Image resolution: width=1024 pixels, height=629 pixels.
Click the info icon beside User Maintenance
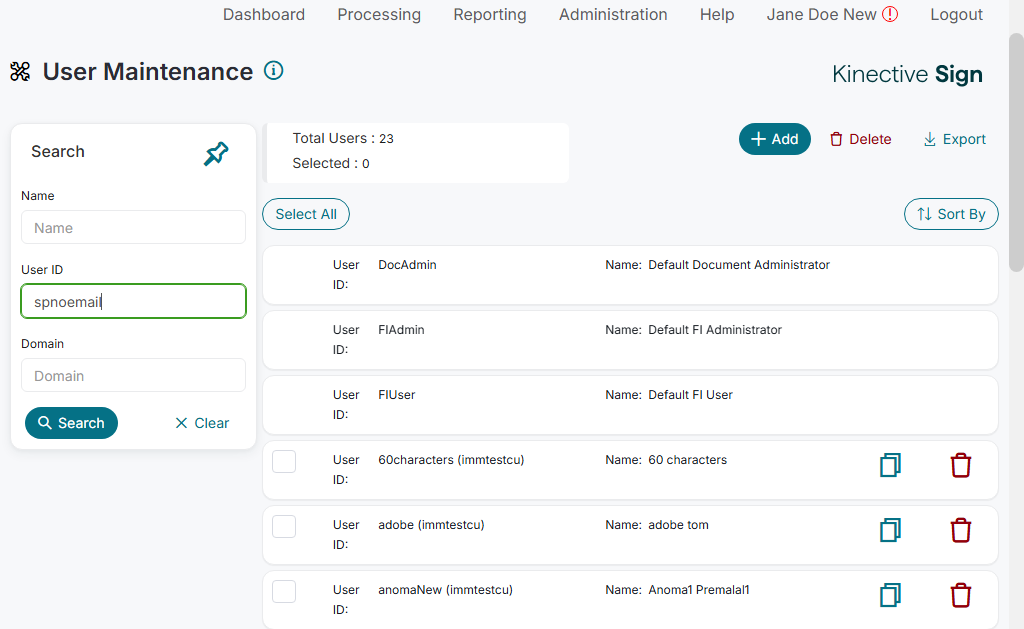[274, 70]
